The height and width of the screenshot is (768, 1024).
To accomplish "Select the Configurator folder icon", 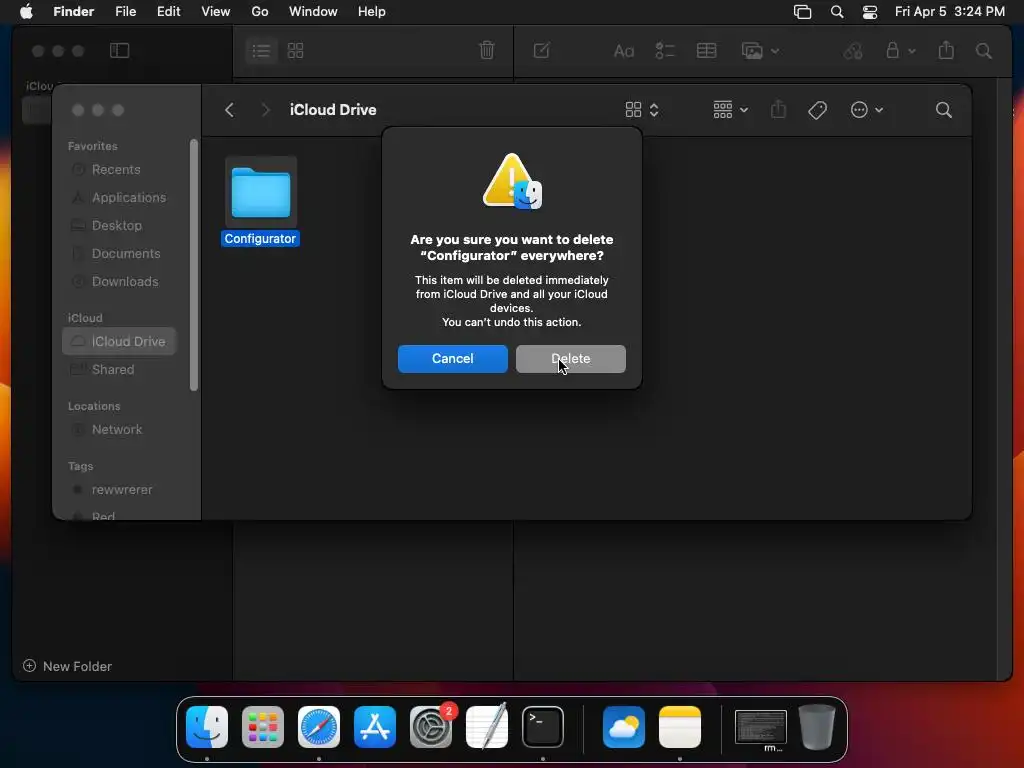I will (x=261, y=192).
